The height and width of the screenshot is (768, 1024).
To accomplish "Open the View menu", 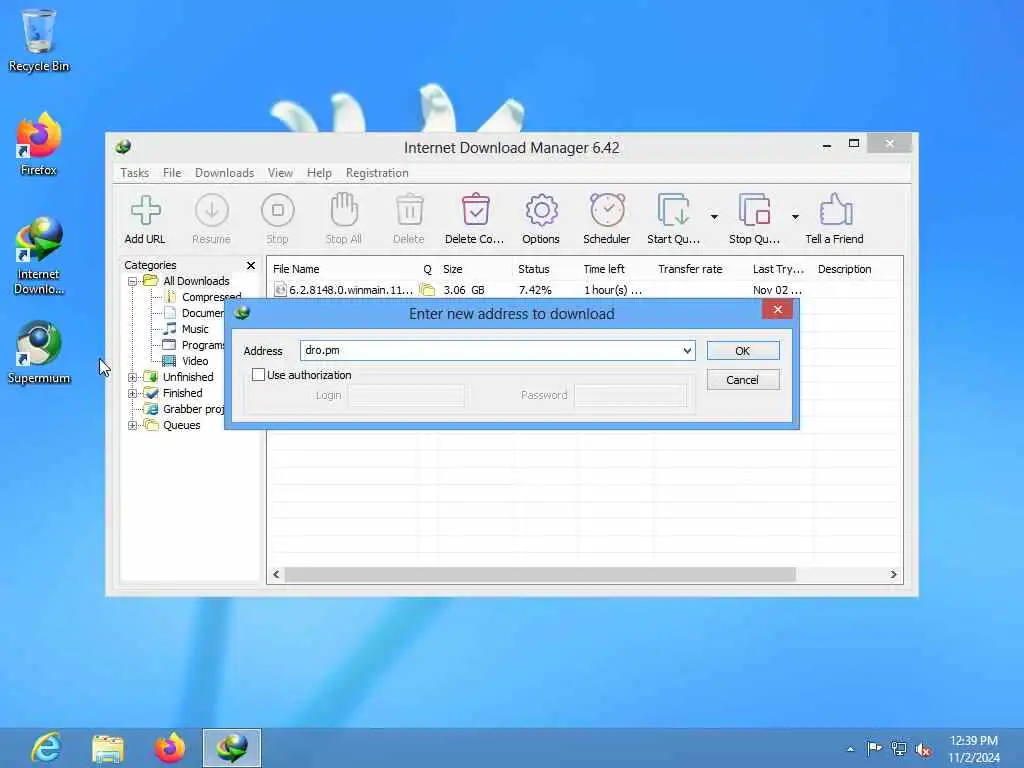I will 280,173.
